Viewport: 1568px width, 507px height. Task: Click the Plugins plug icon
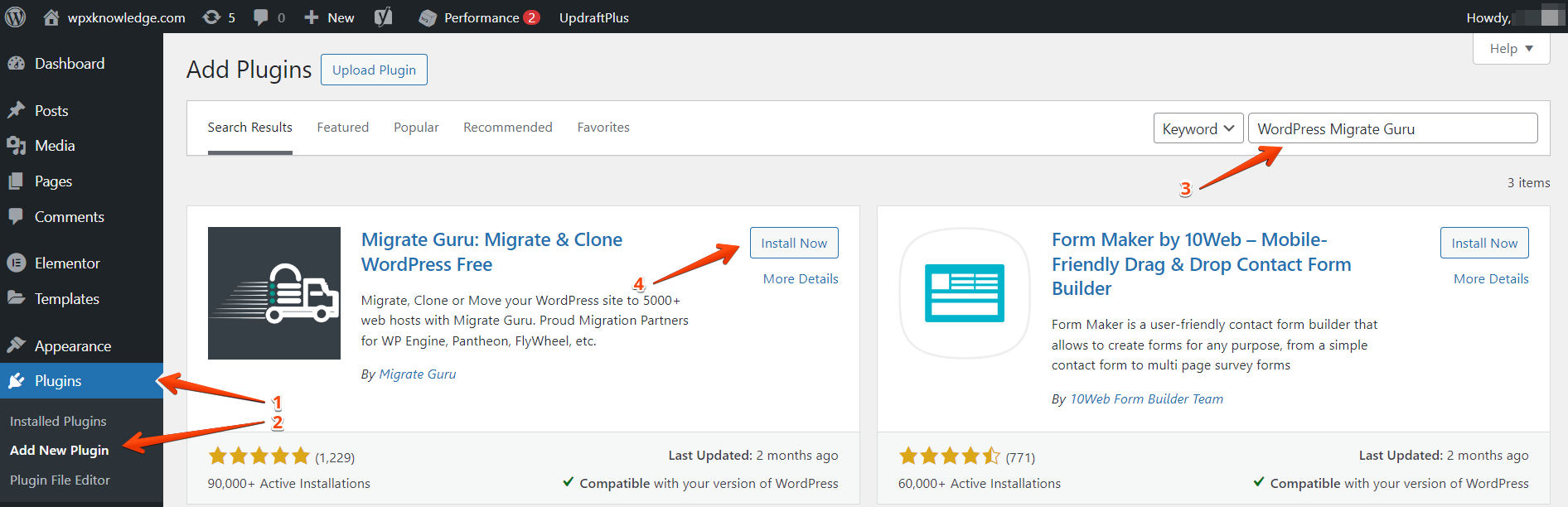tap(16, 380)
